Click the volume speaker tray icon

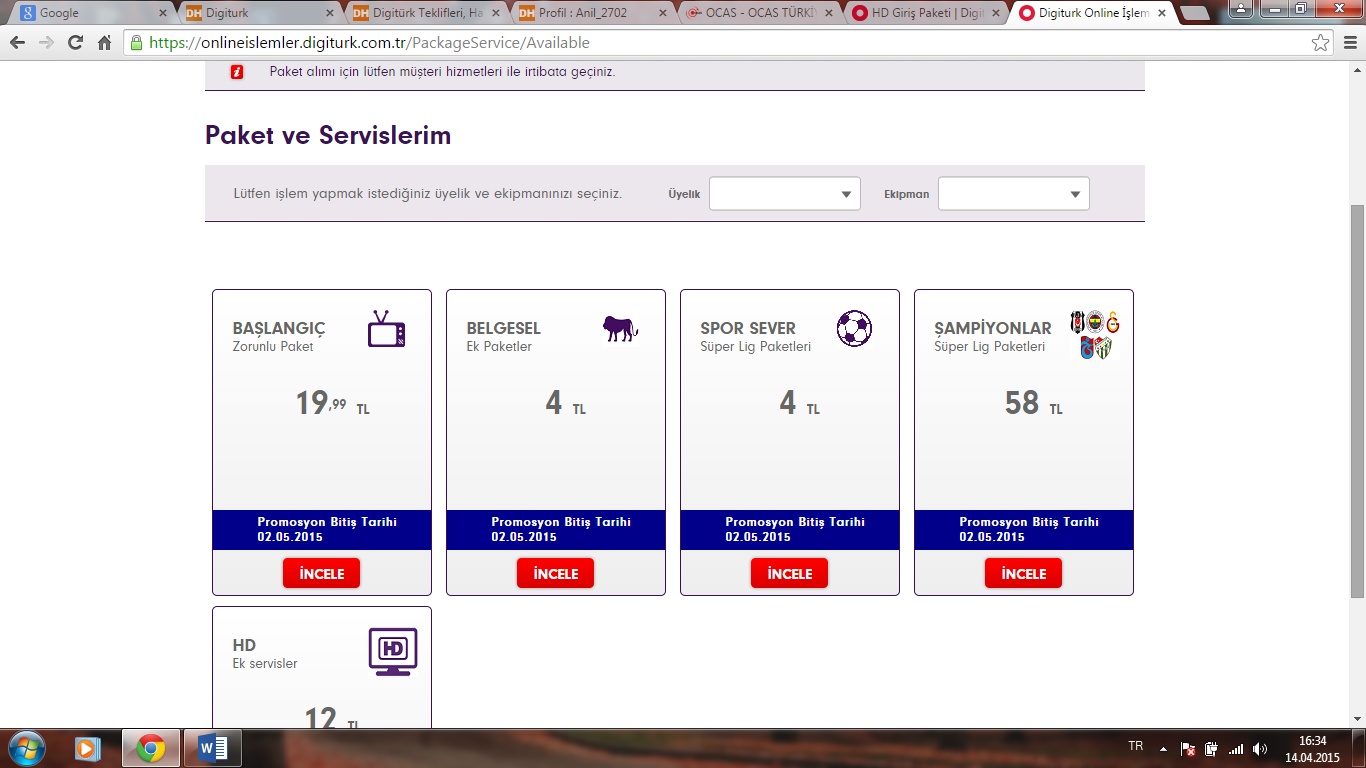pos(1260,749)
